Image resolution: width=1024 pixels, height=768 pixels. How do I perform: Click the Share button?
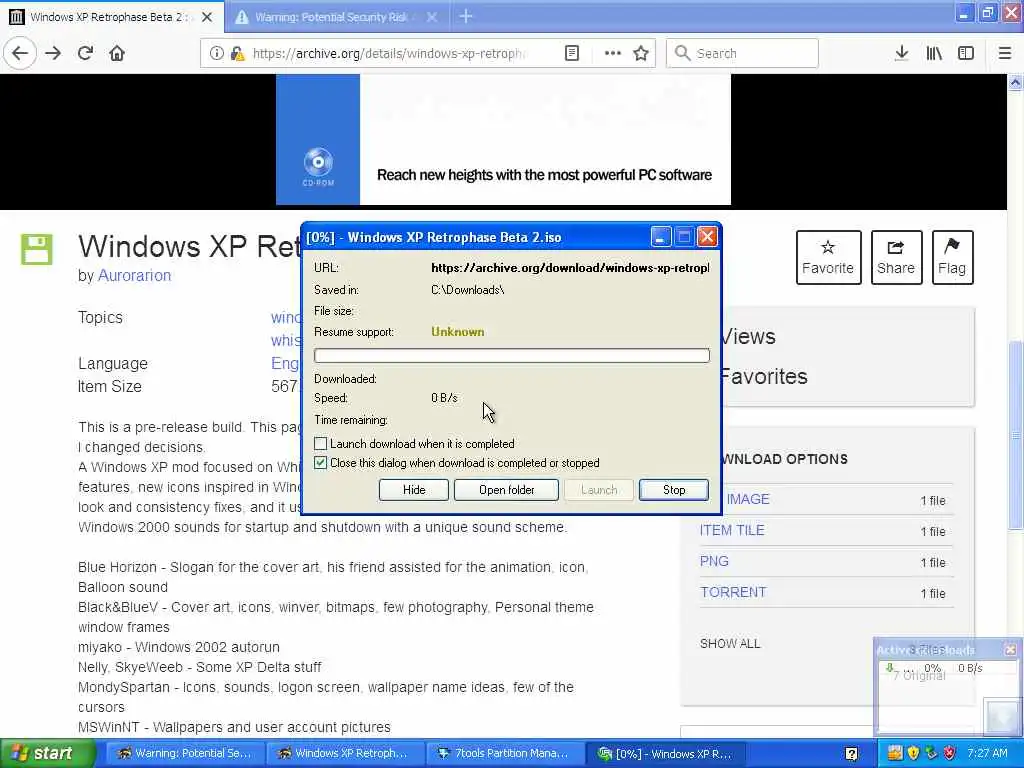click(896, 257)
